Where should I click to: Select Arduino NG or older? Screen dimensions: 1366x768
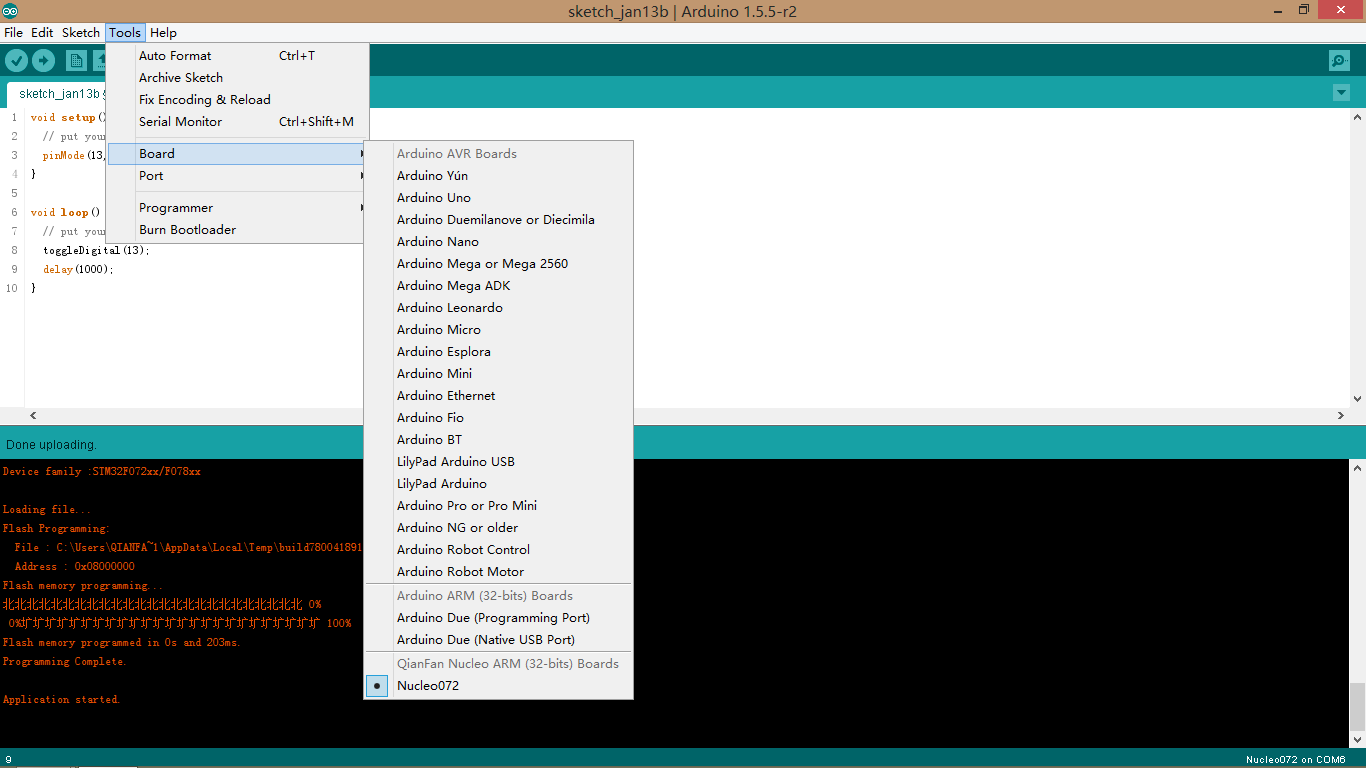coord(499,528)
